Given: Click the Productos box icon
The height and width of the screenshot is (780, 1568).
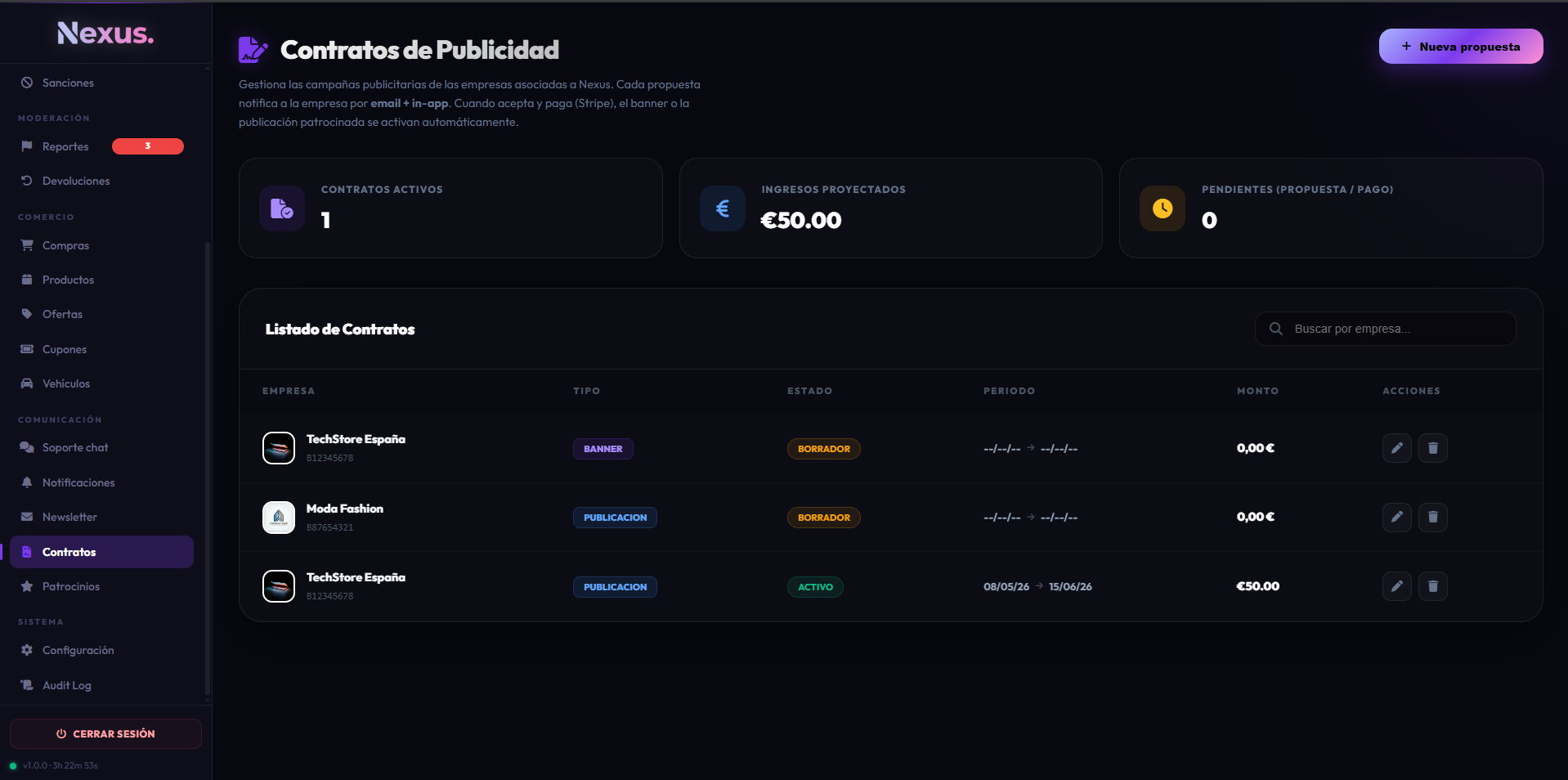Looking at the screenshot, I should pos(27,280).
